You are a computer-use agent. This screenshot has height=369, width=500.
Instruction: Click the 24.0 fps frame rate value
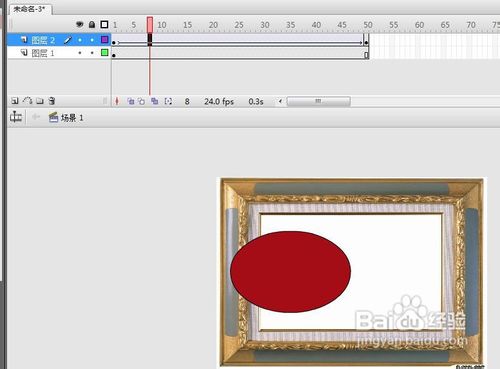point(219,102)
